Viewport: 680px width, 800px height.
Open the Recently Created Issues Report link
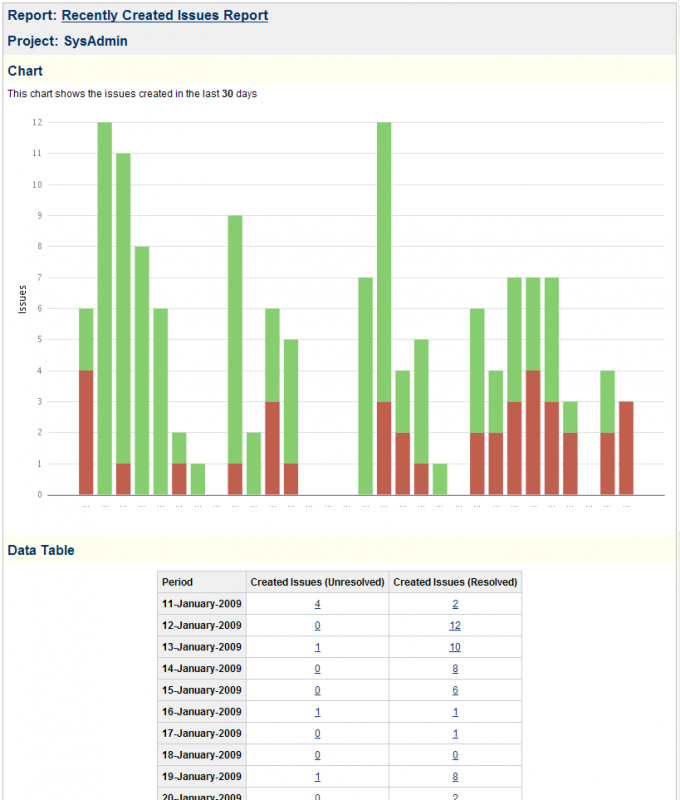pos(165,16)
